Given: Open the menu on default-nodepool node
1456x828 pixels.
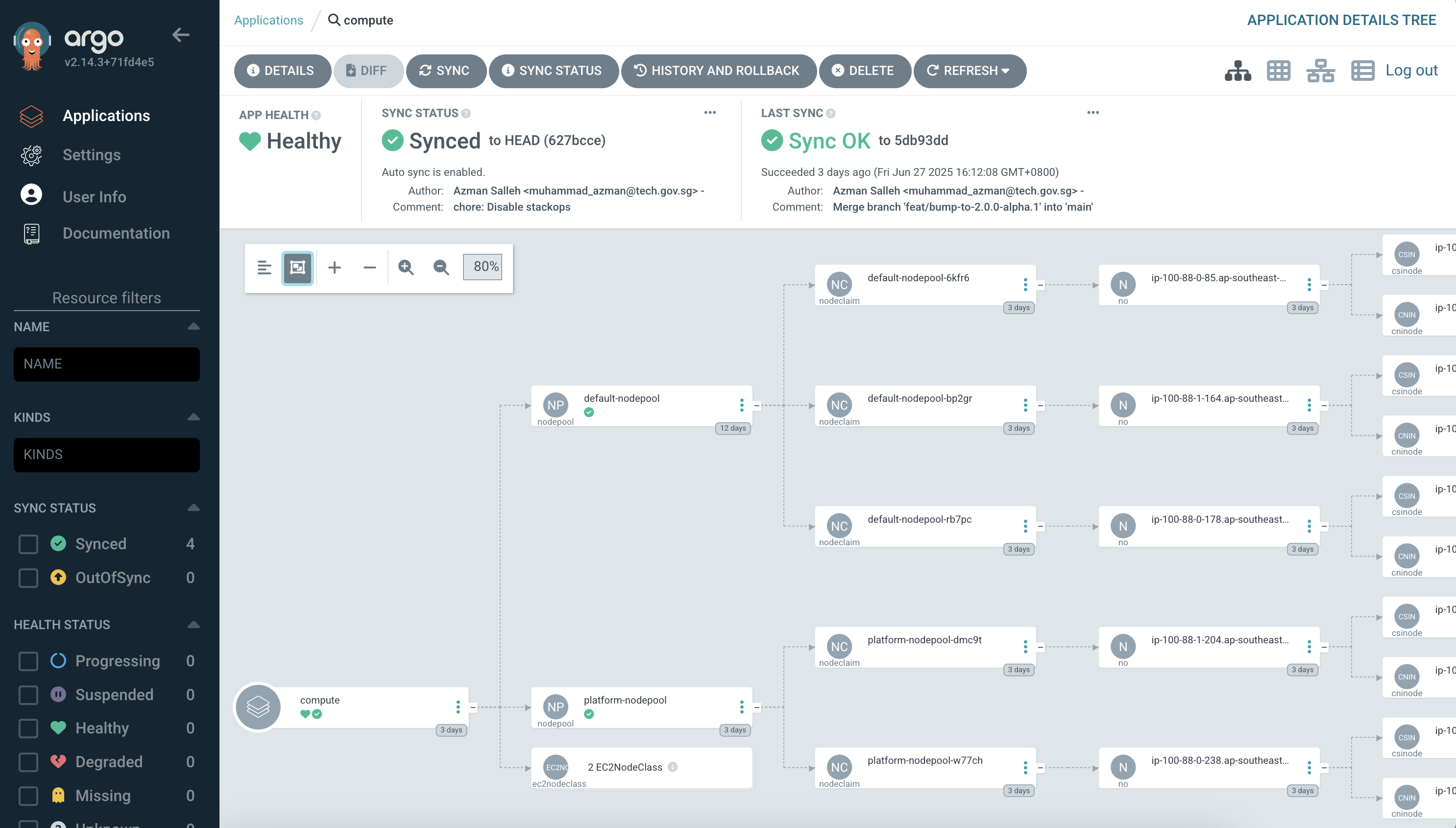Looking at the screenshot, I should tap(742, 406).
